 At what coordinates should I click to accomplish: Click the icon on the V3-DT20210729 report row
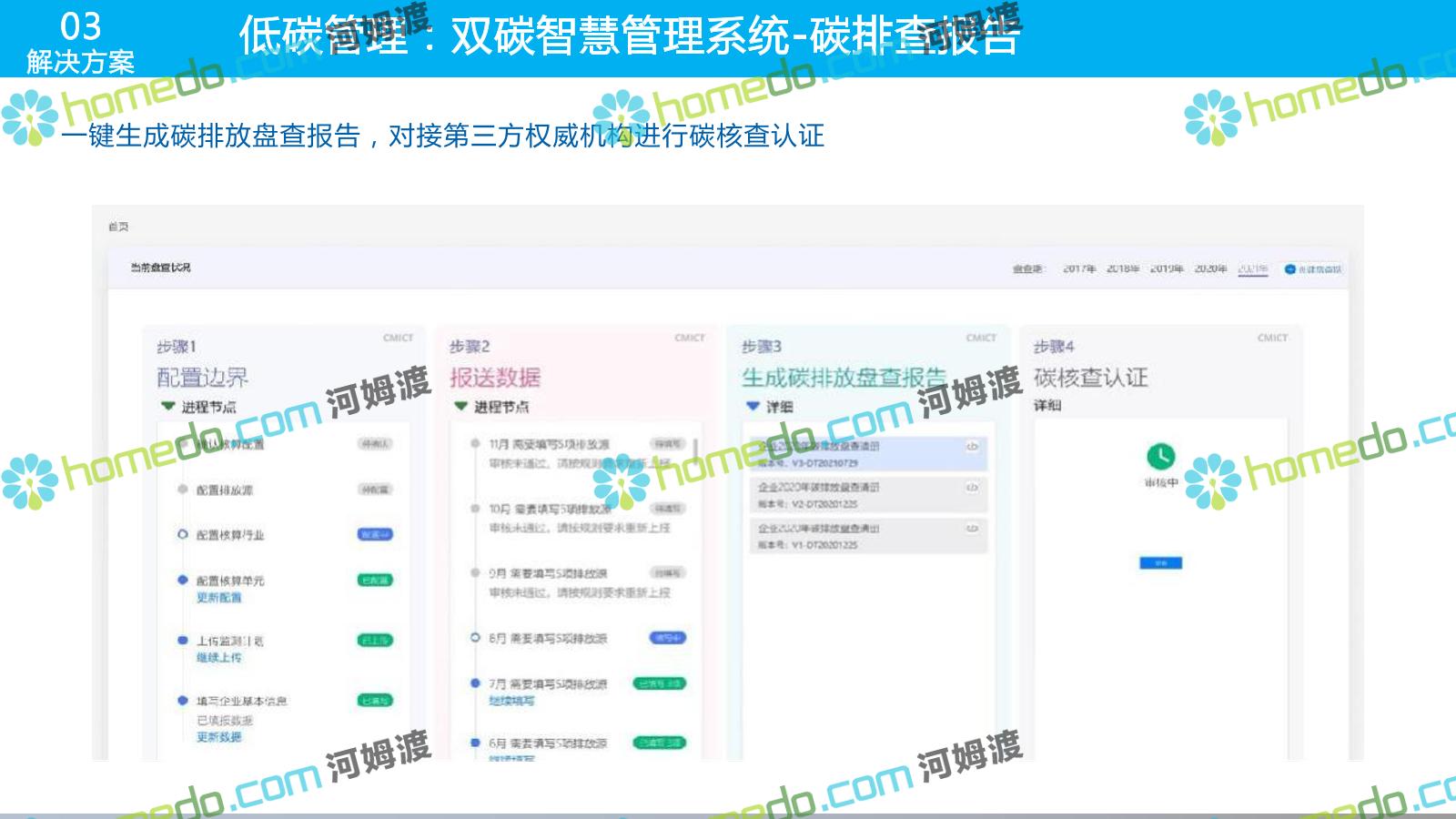point(972,446)
